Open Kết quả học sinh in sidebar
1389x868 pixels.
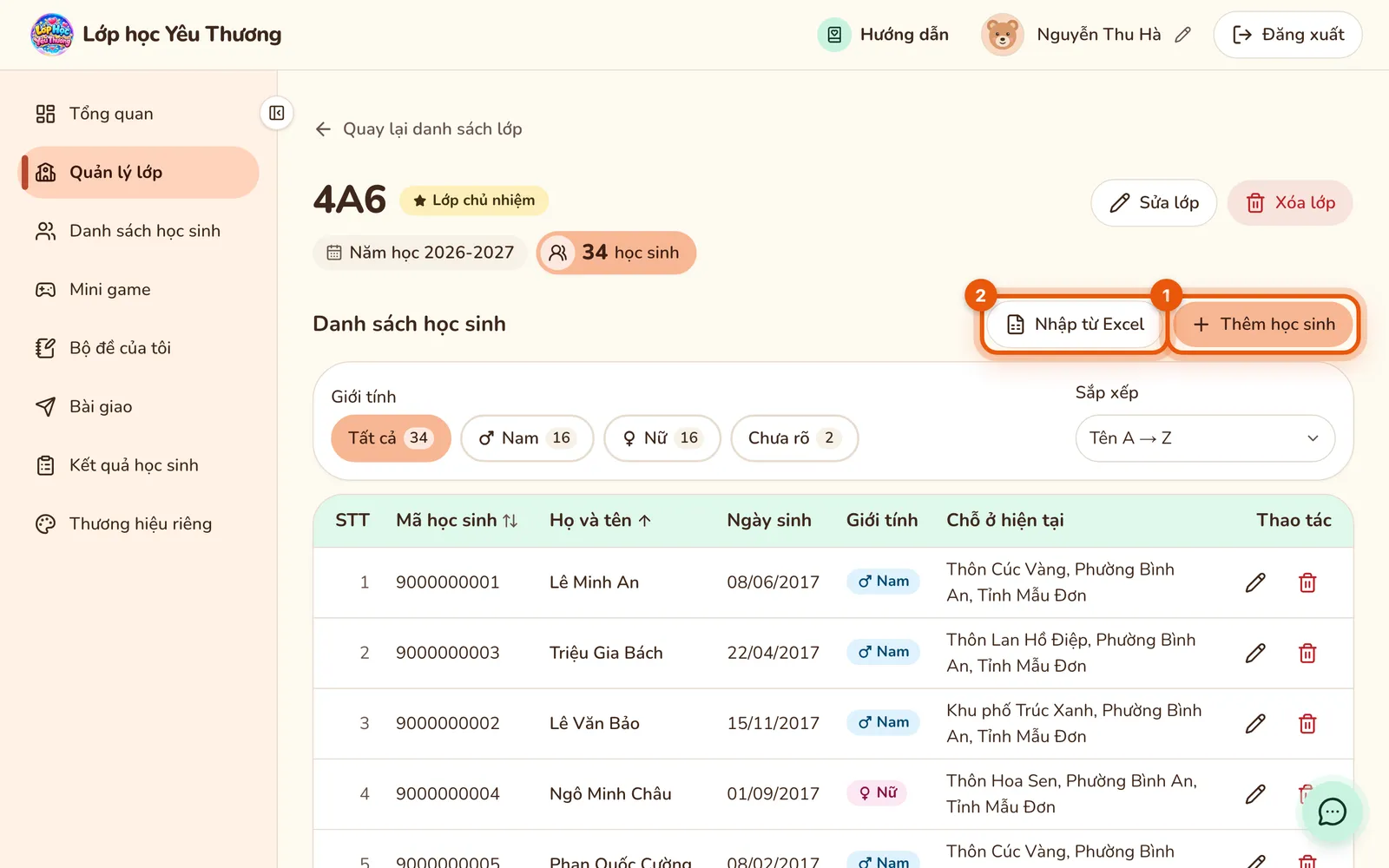pos(139,465)
